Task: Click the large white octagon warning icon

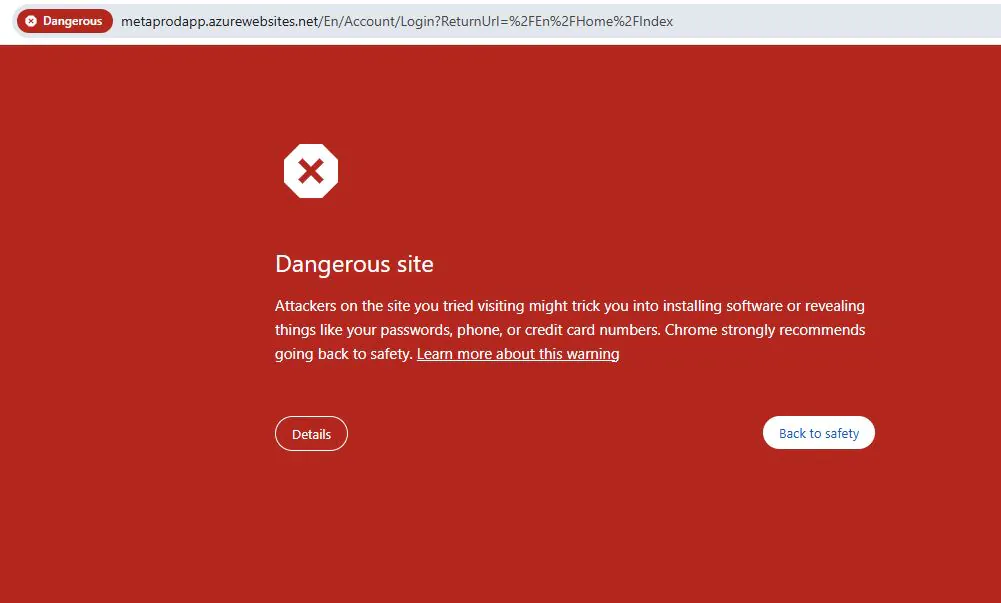Action: click(311, 171)
